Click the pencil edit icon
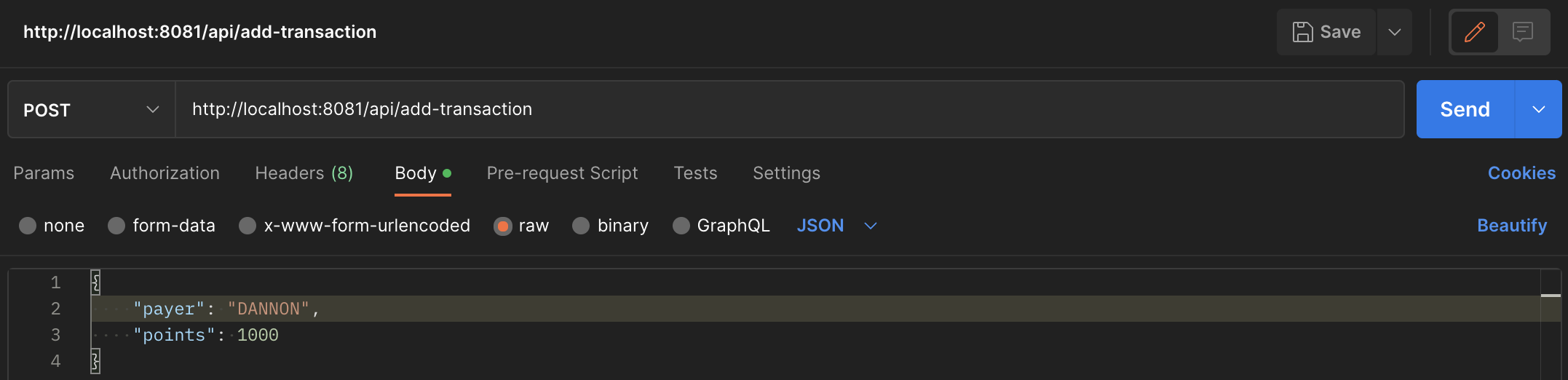The width and height of the screenshot is (1568, 380). [1474, 32]
